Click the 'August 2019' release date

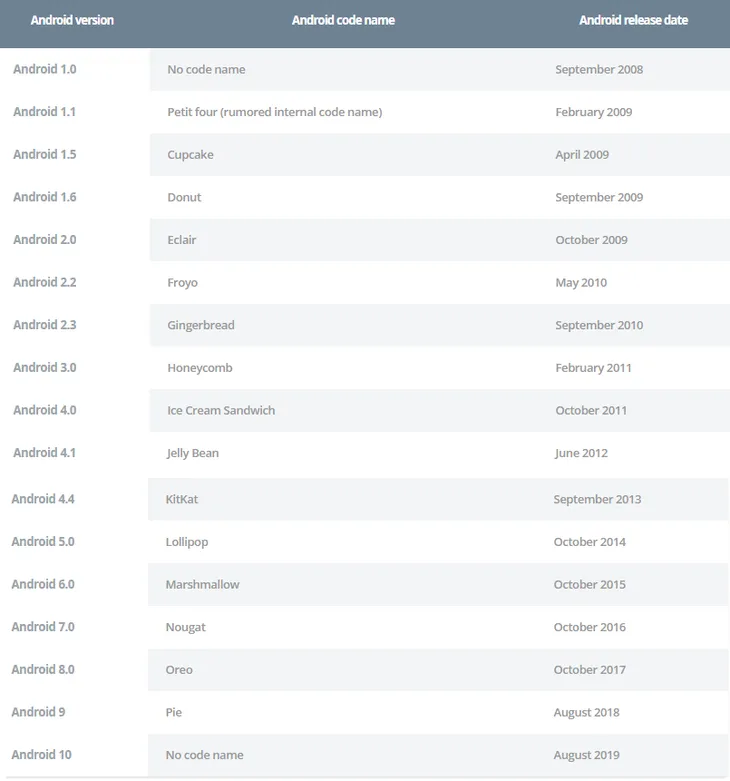587,755
